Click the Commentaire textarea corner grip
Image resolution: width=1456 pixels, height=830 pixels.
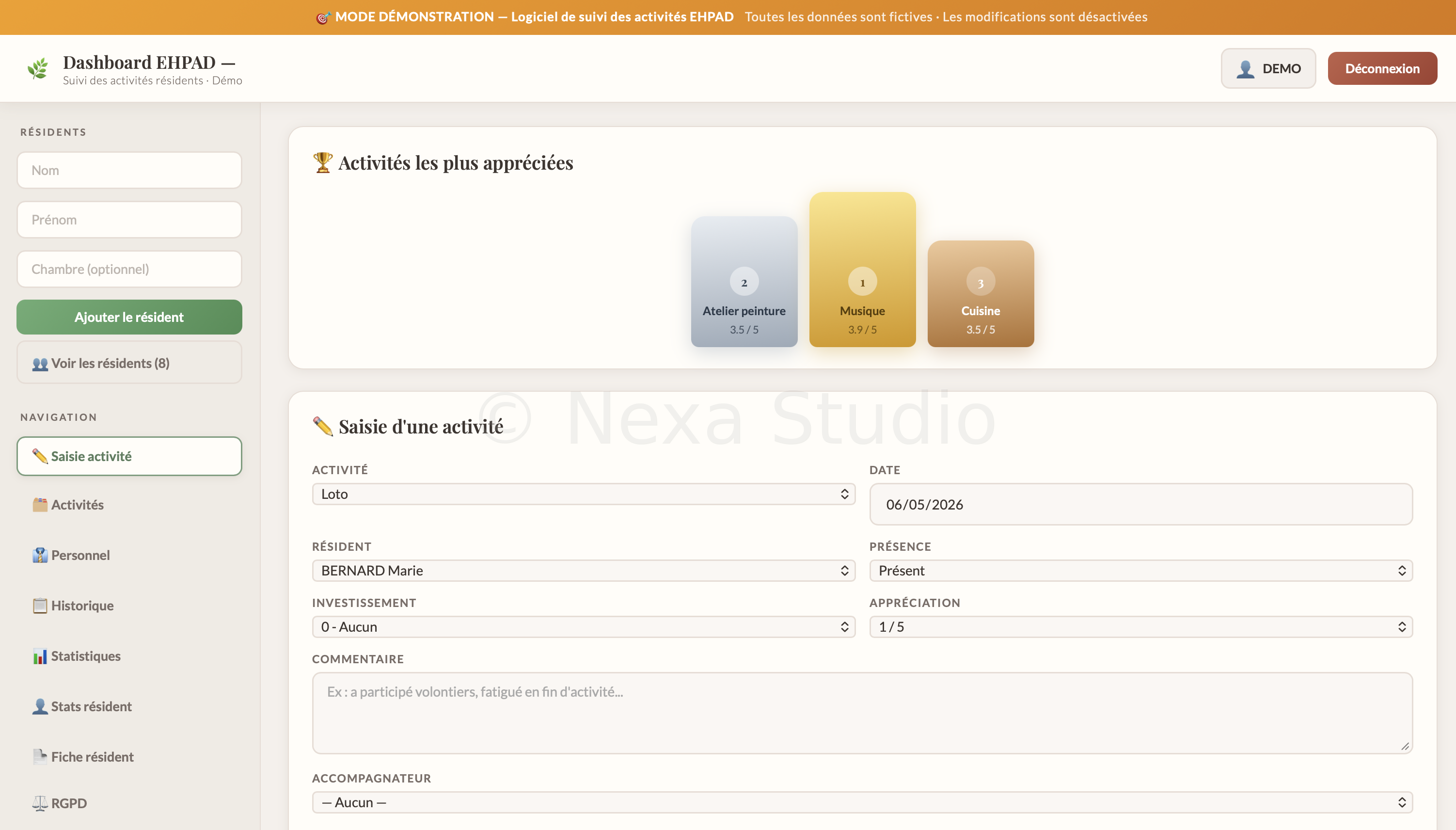[x=1405, y=747]
